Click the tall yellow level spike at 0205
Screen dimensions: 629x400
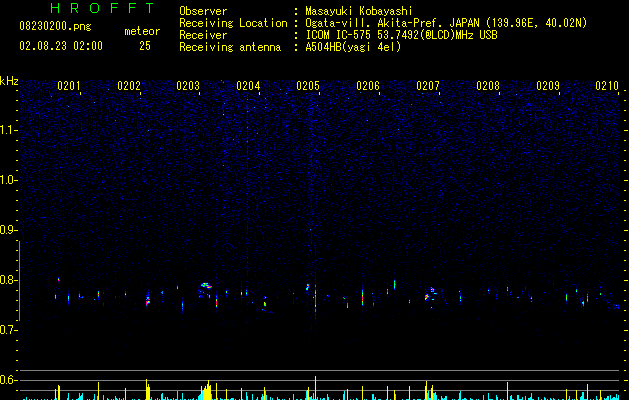coord(315,388)
